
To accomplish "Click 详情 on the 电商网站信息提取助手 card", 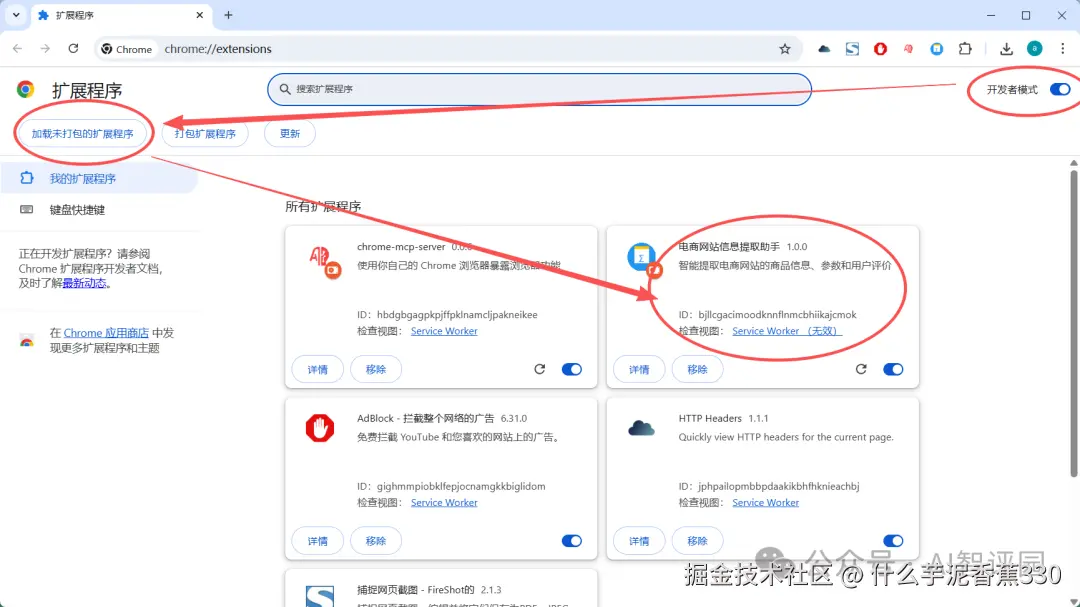I will (638, 369).
